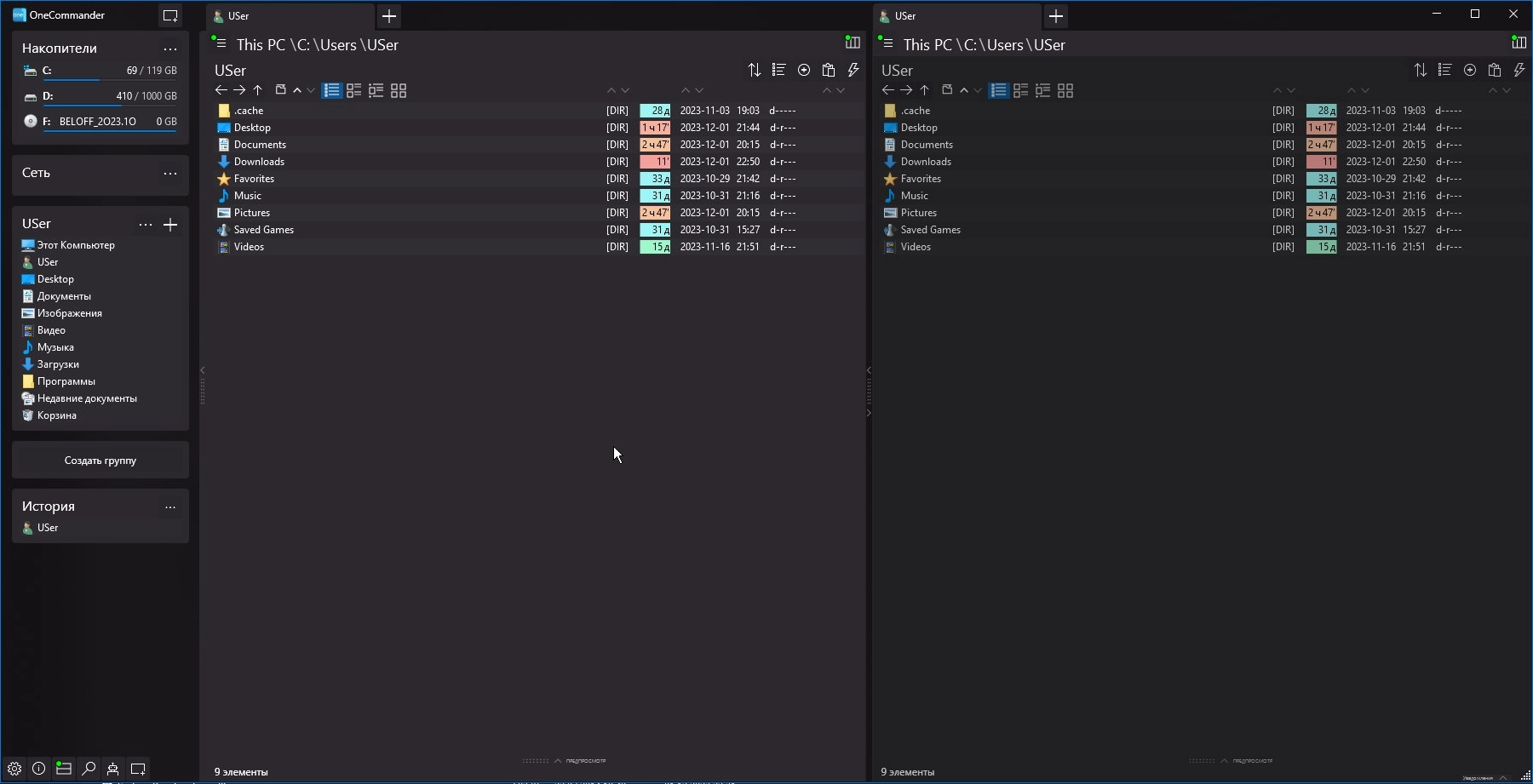The image size is (1533, 784).
Task: Open drive D: in Накопители
Action: point(100,96)
